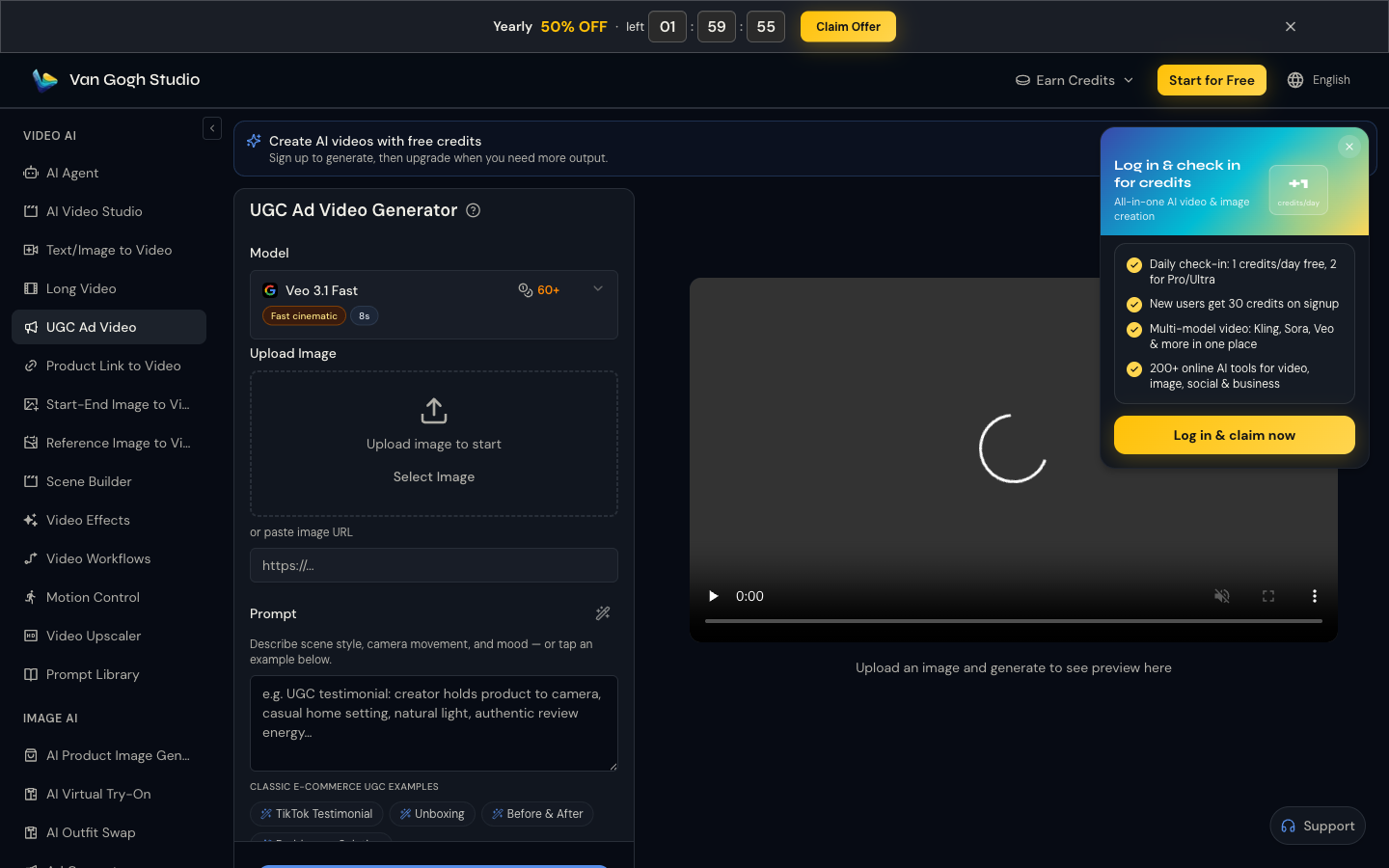The height and width of the screenshot is (868, 1389).
Task: Unmute the preview video
Action: [1222, 596]
